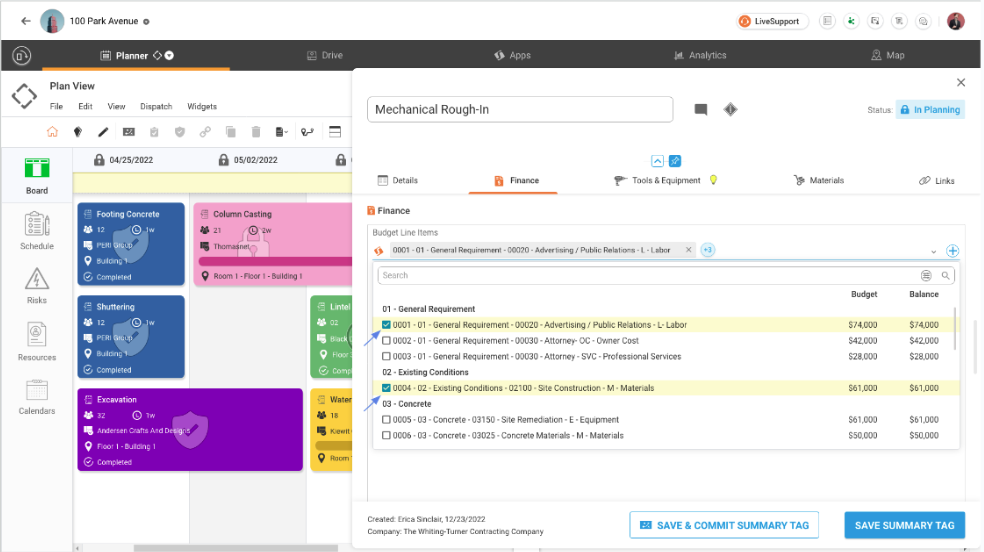Viewport: 984px width, 552px height.
Task: Switch to the Details tab
Action: [x=398, y=180]
